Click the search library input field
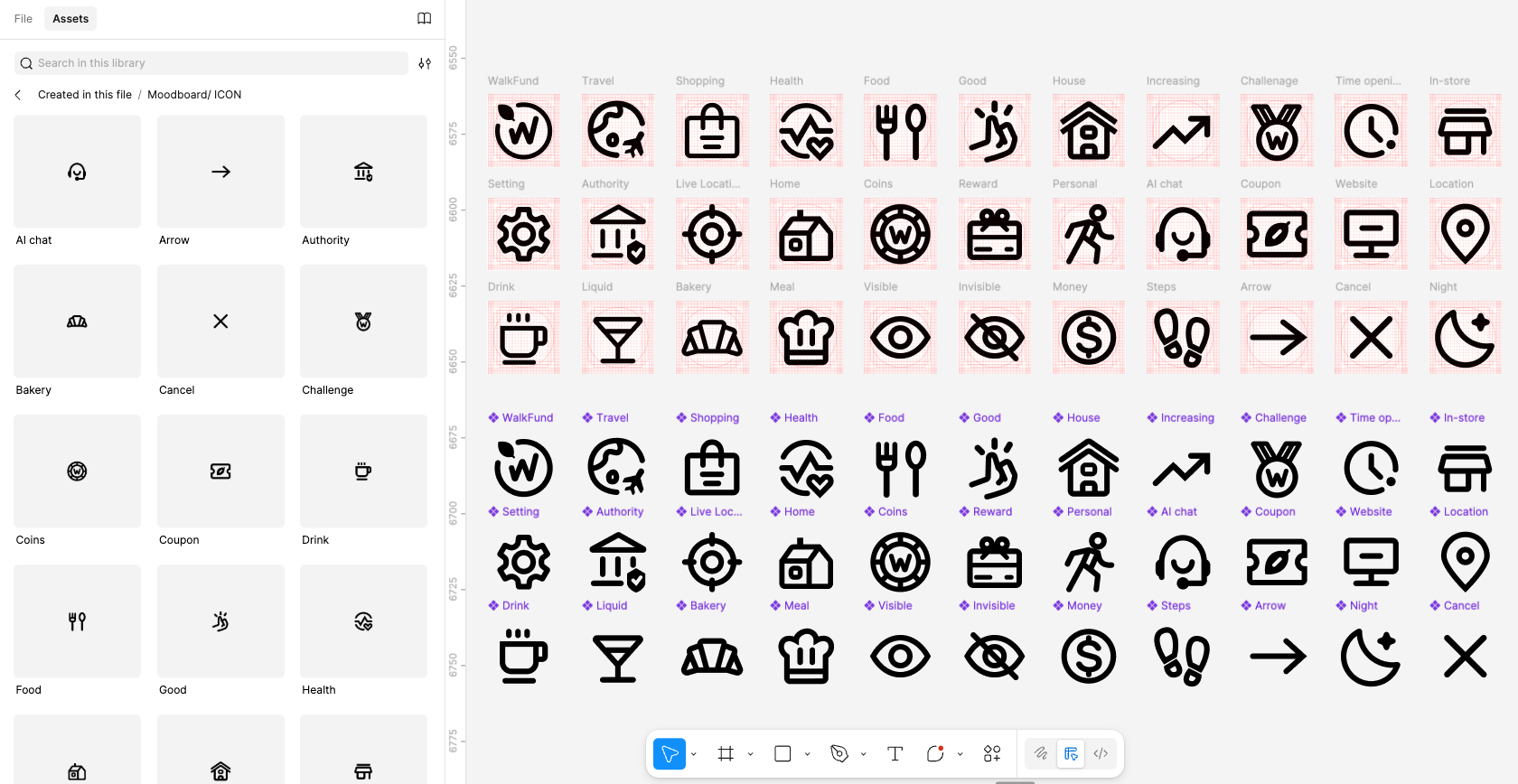The height and width of the screenshot is (784, 1518). point(211,63)
